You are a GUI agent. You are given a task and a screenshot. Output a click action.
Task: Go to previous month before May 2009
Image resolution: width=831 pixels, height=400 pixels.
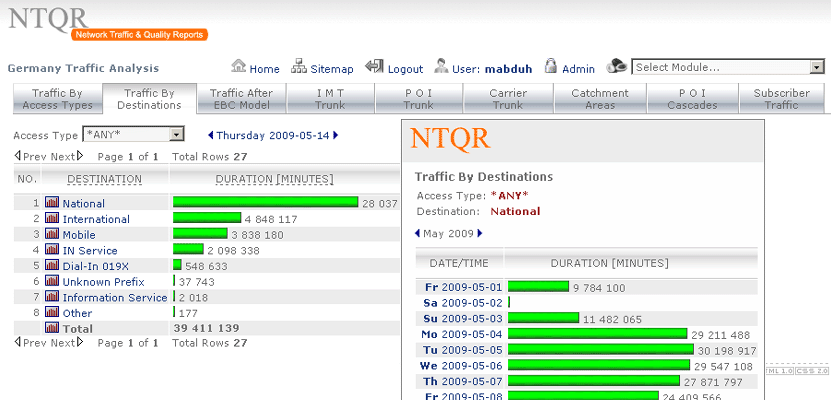[x=418, y=233]
